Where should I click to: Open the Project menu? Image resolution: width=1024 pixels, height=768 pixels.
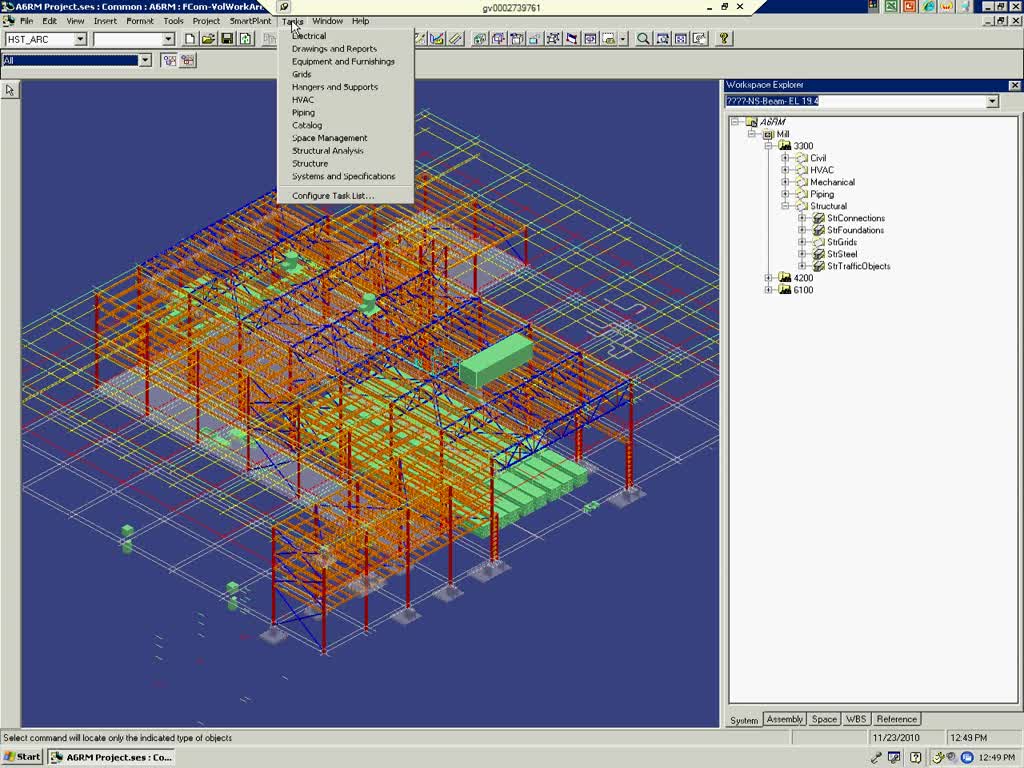[x=206, y=21]
